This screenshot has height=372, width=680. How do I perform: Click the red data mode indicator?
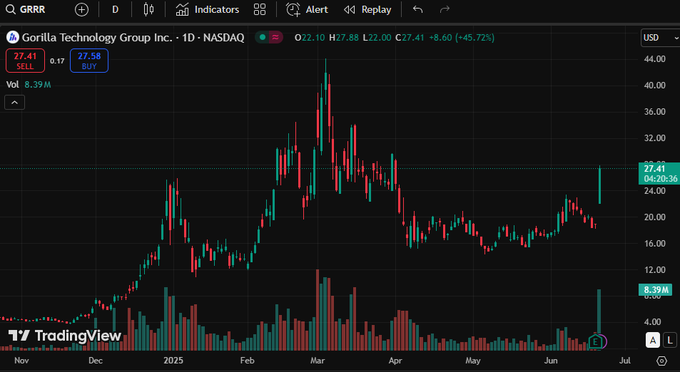(x=275, y=38)
